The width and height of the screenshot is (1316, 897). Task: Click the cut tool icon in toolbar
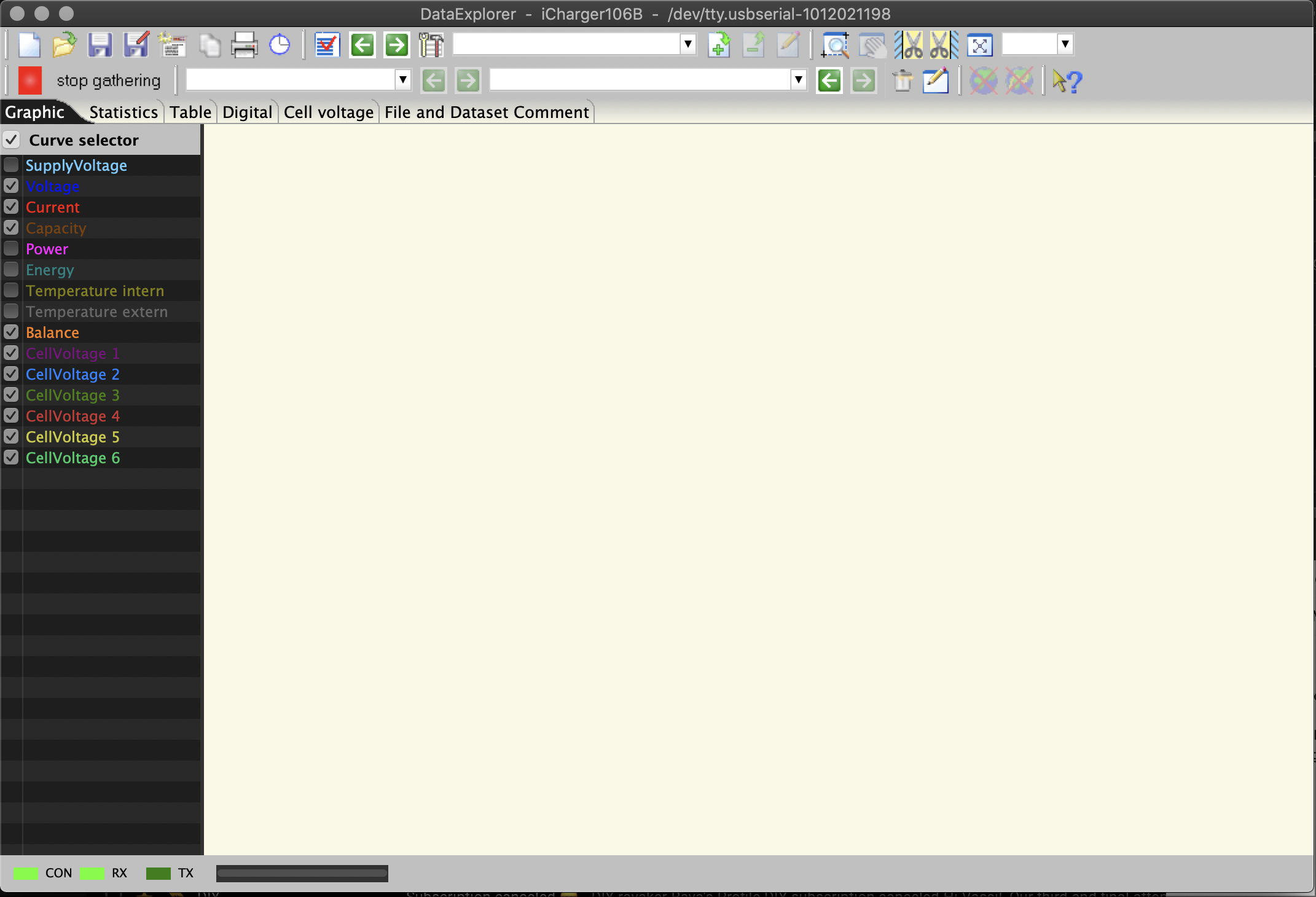click(912, 44)
